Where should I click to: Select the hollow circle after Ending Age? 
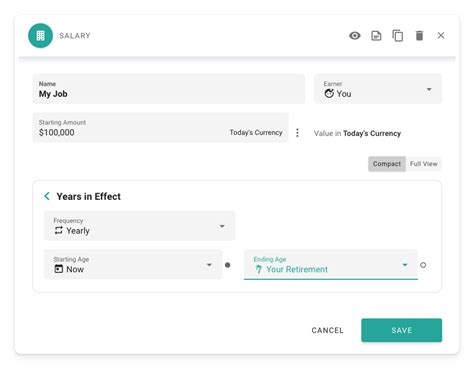pyautogui.click(x=423, y=265)
